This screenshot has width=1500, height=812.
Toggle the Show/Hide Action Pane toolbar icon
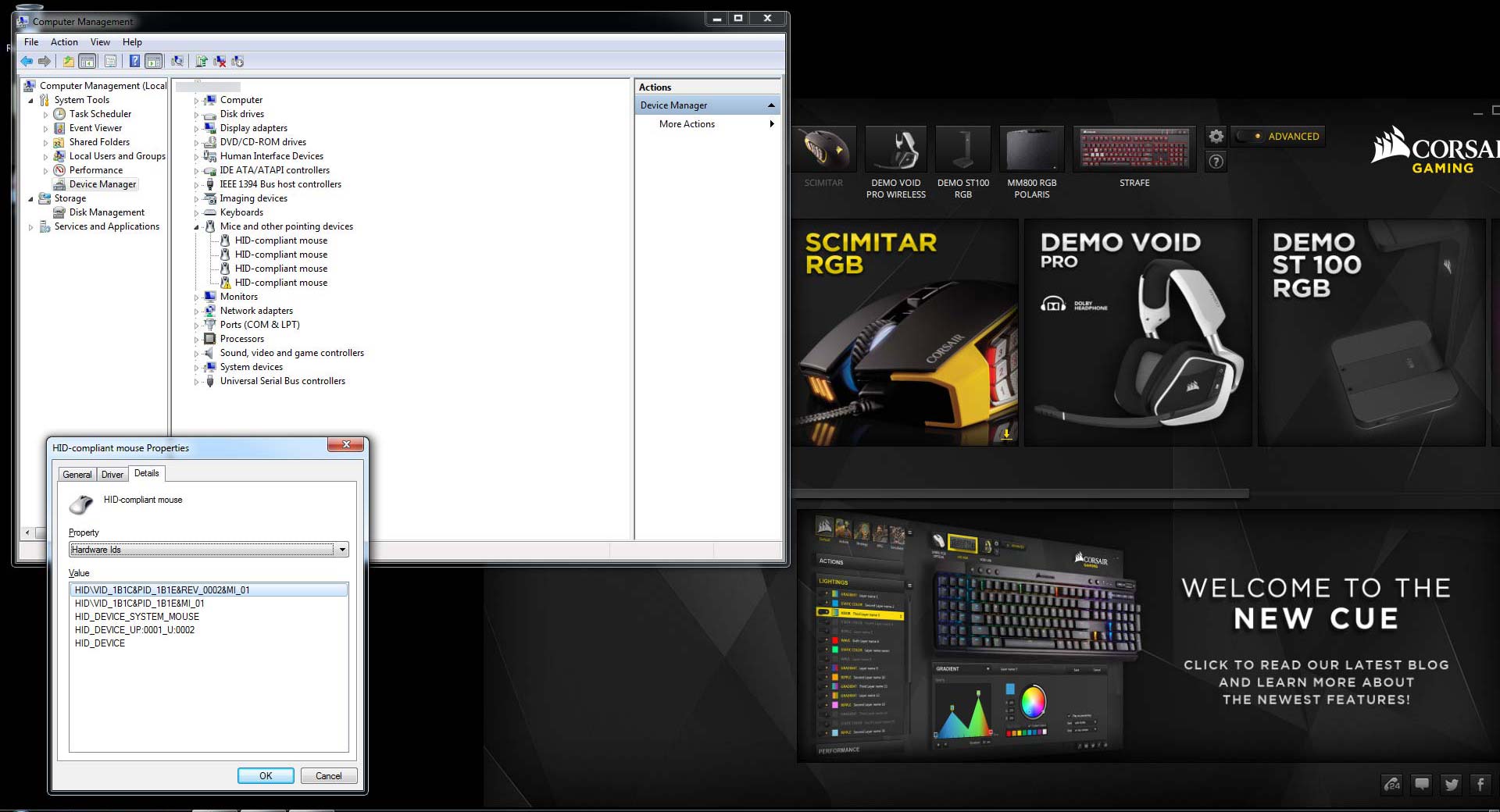154,61
